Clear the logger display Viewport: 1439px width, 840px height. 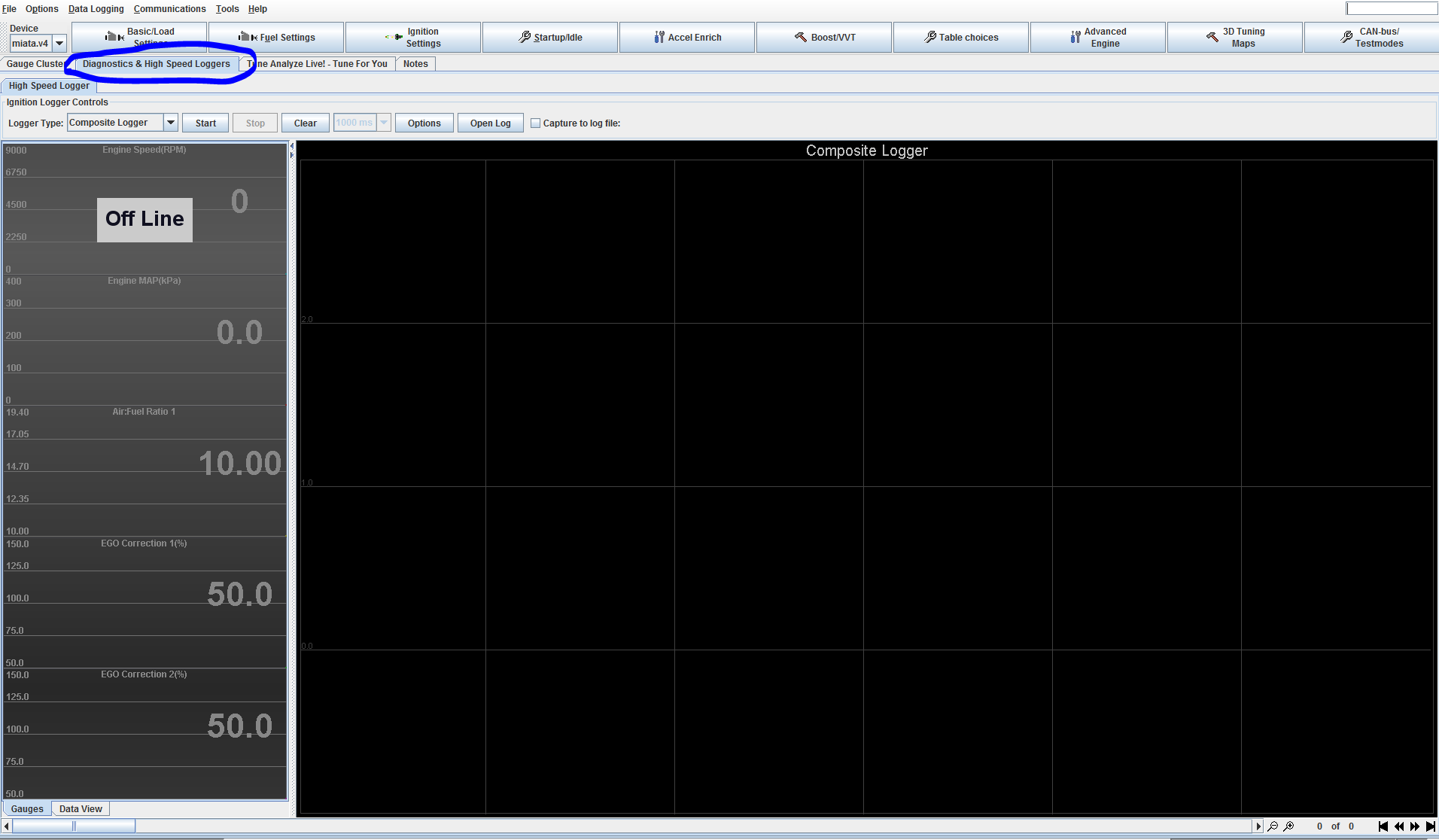point(306,123)
